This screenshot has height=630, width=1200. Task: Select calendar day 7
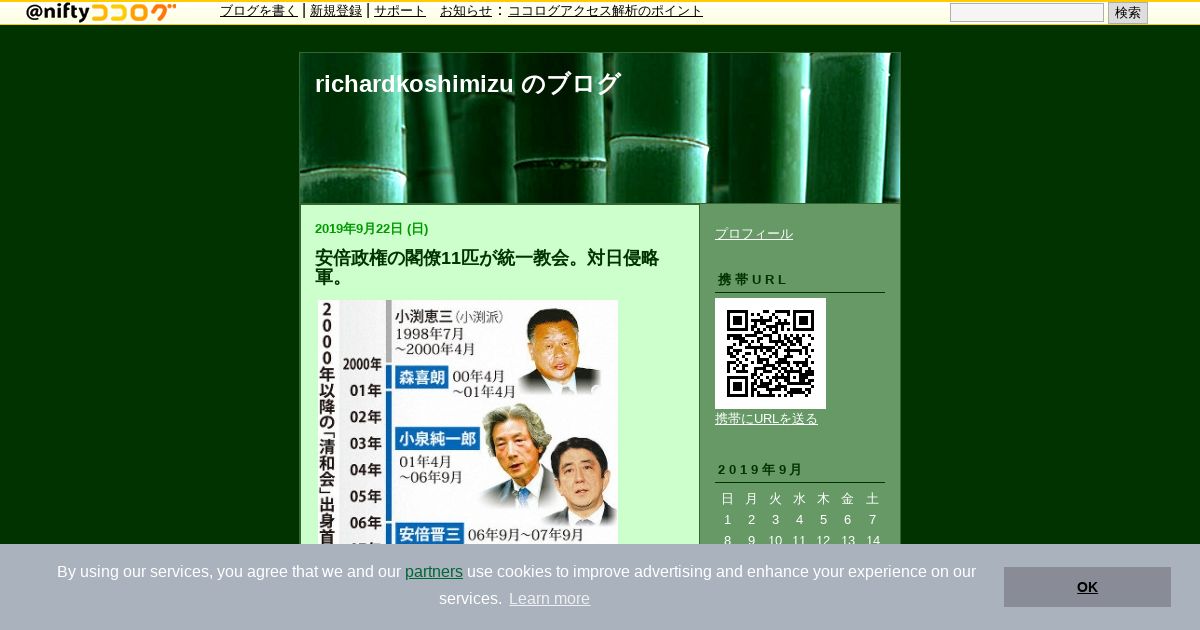pos(872,520)
